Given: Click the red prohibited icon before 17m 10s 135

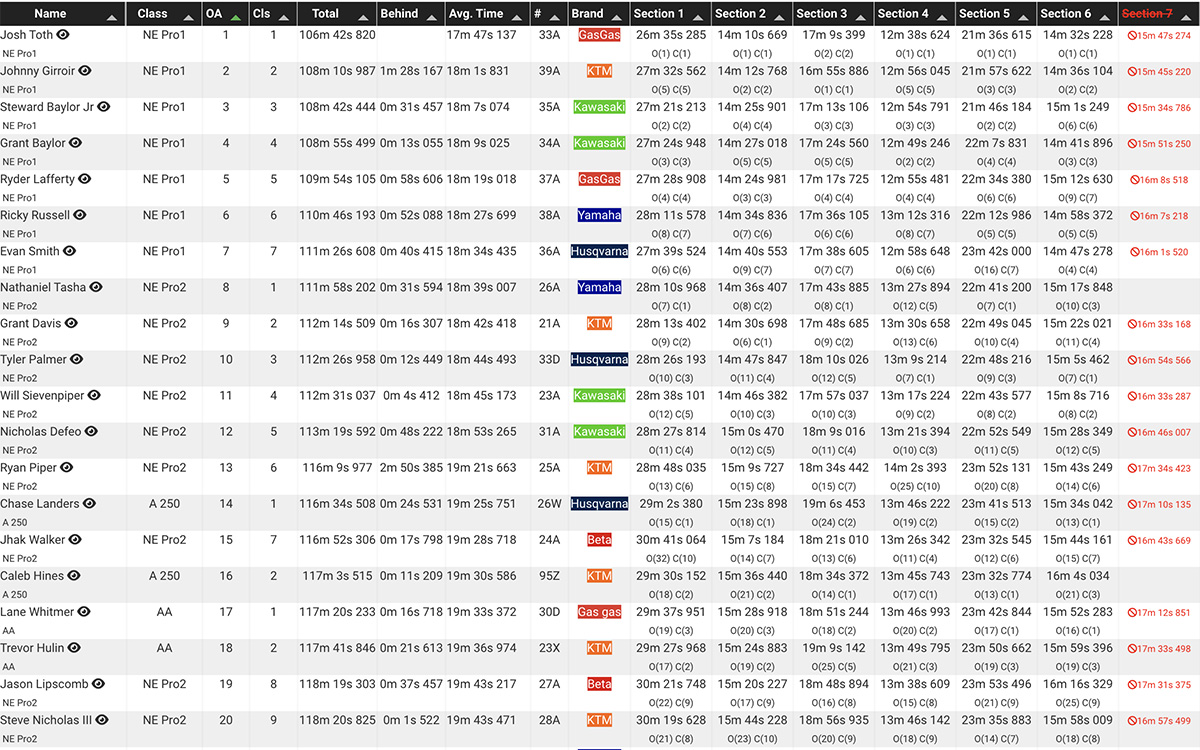Looking at the screenshot, I should pyautogui.click(x=1133, y=505).
